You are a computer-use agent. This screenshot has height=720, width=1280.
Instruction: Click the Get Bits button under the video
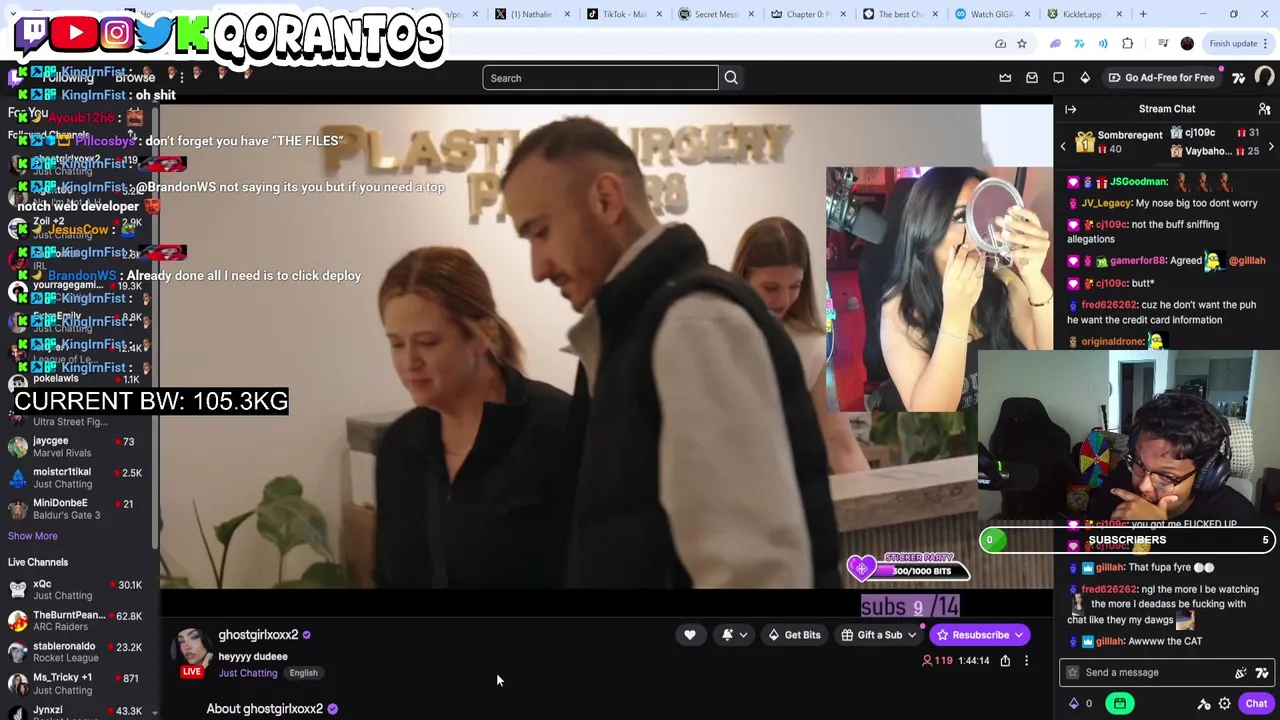(x=794, y=635)
